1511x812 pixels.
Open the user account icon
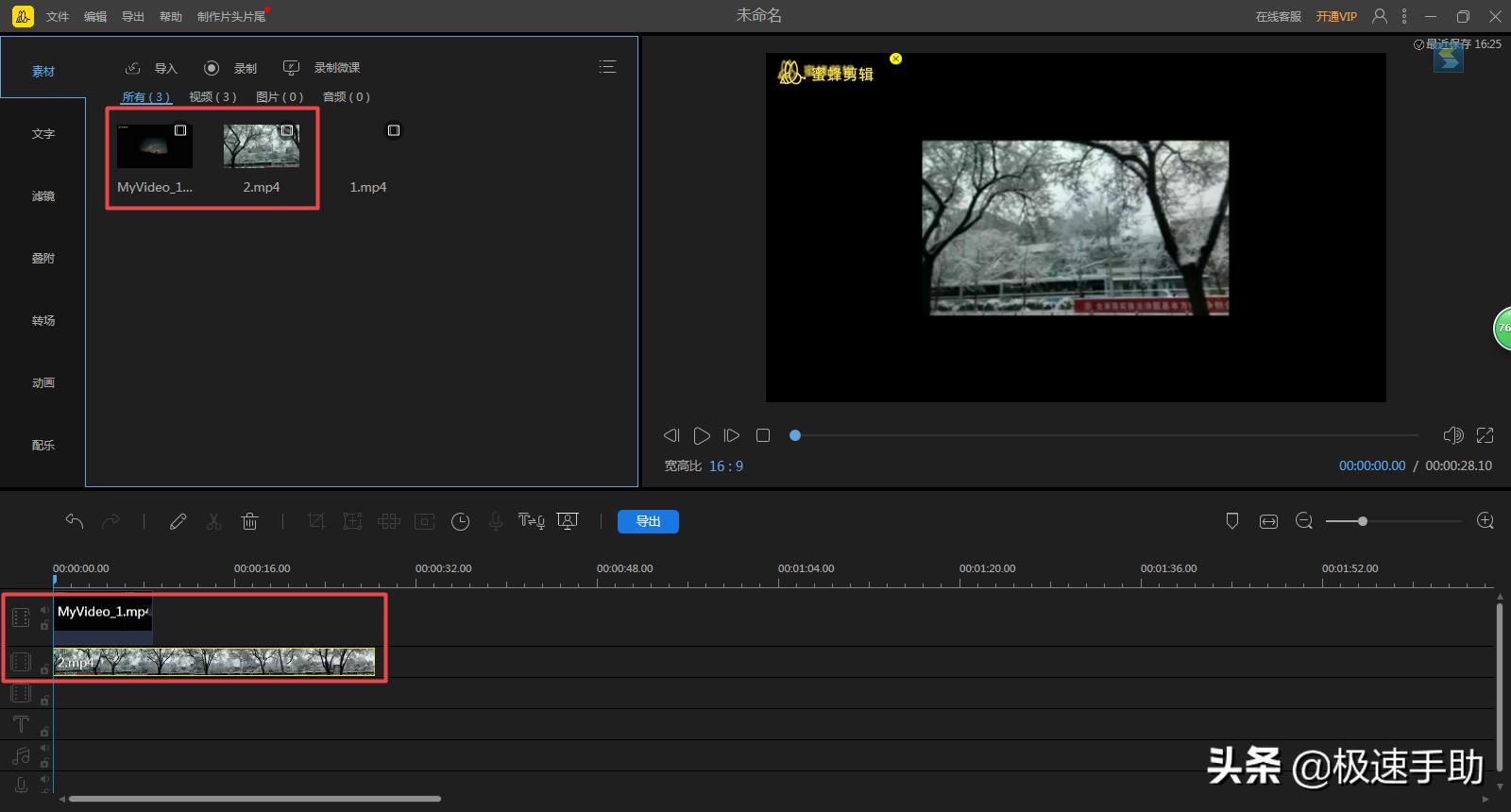tap(1380, 16)
